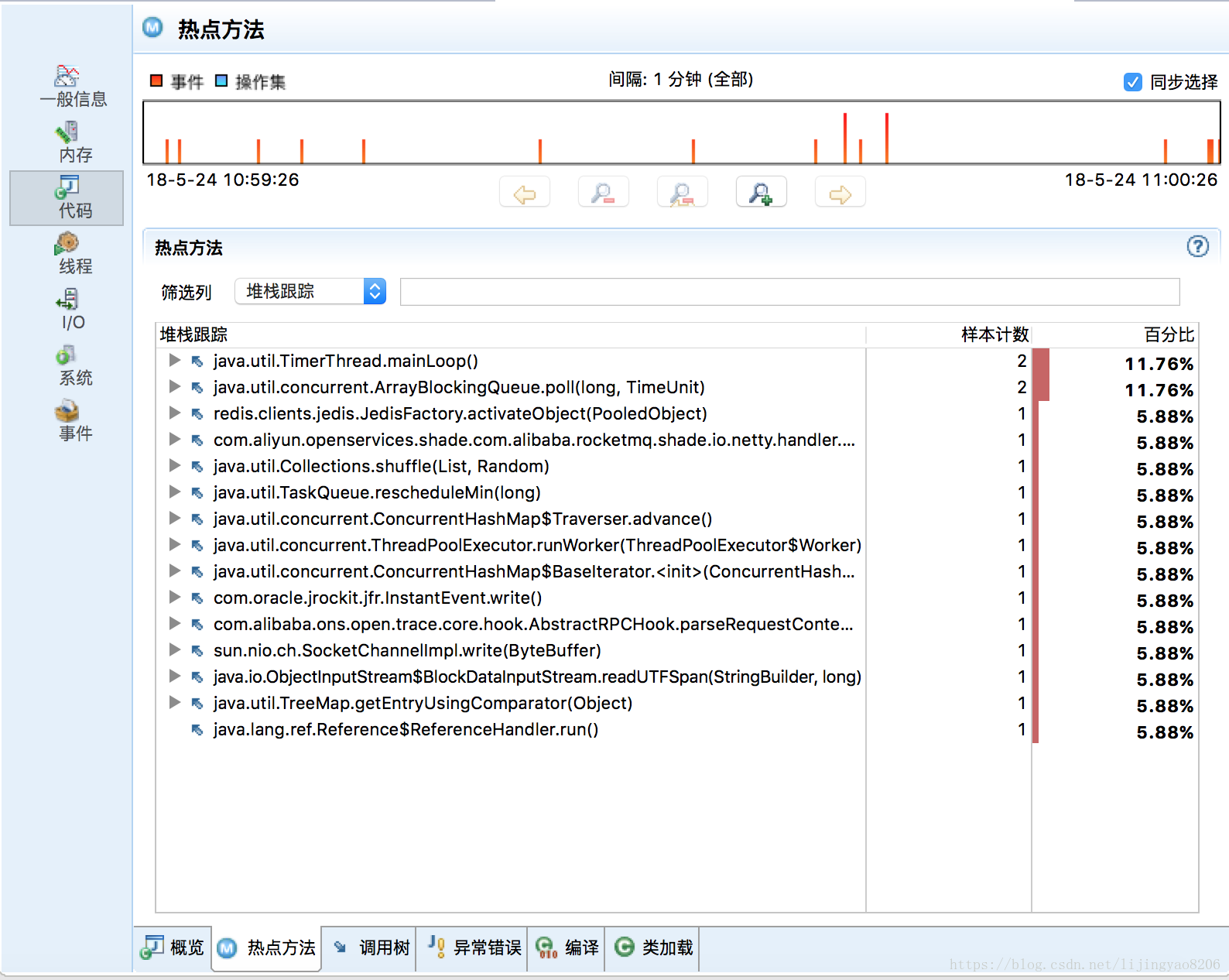Viewport: 1229px width, 980px height.
Task: Open the I/O sidebar section
Action: tap(73, 310)
